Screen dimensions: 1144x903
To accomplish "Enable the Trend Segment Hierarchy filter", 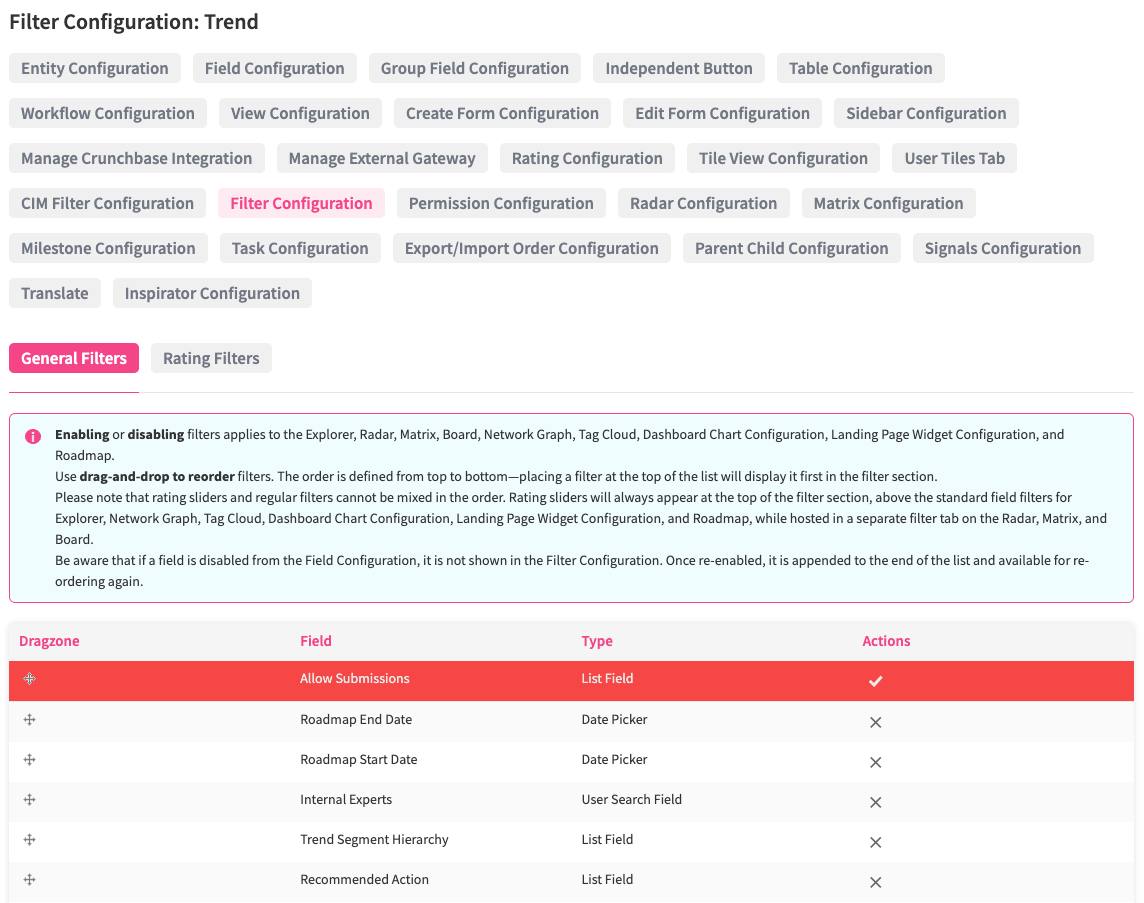I will point(875,842).
